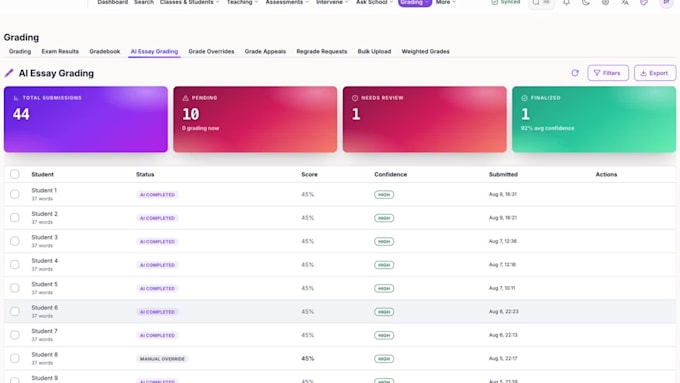Refresh the AI Essay Grading list
The width and height of the screenshot is (680, 383).
tap(575, 73)
